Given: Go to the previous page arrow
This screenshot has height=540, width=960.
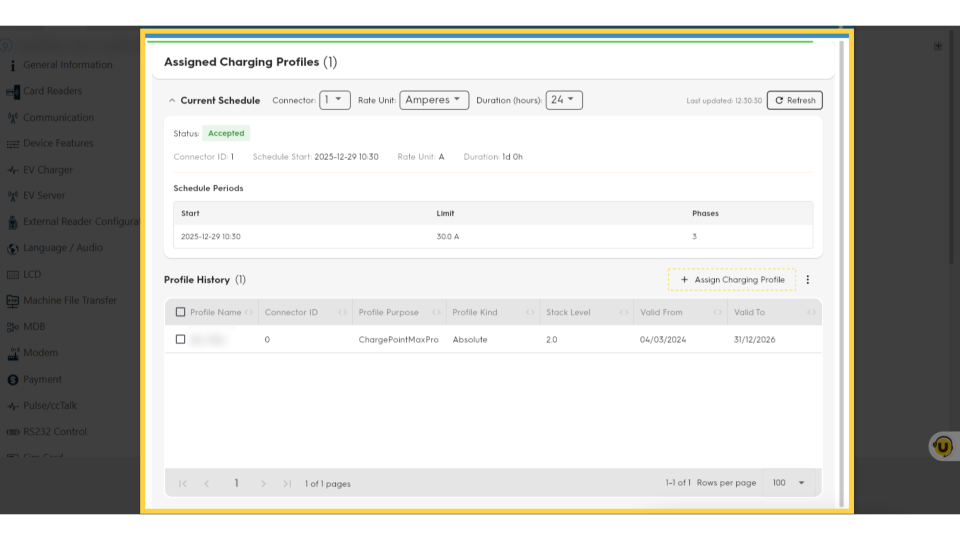Looking at the screenshot, I should 207,484.
